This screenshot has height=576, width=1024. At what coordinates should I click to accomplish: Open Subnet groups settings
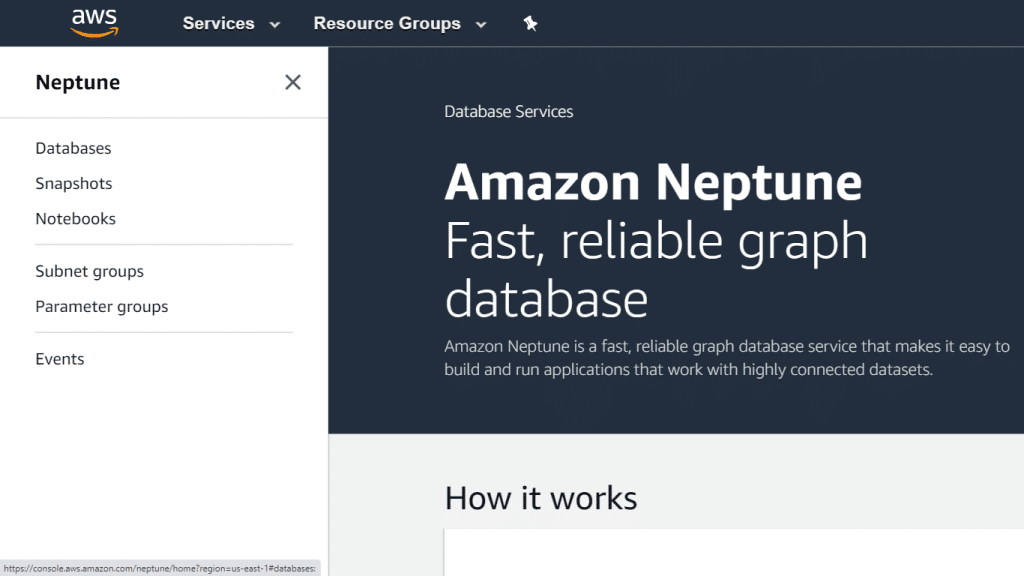pos(88,271)
